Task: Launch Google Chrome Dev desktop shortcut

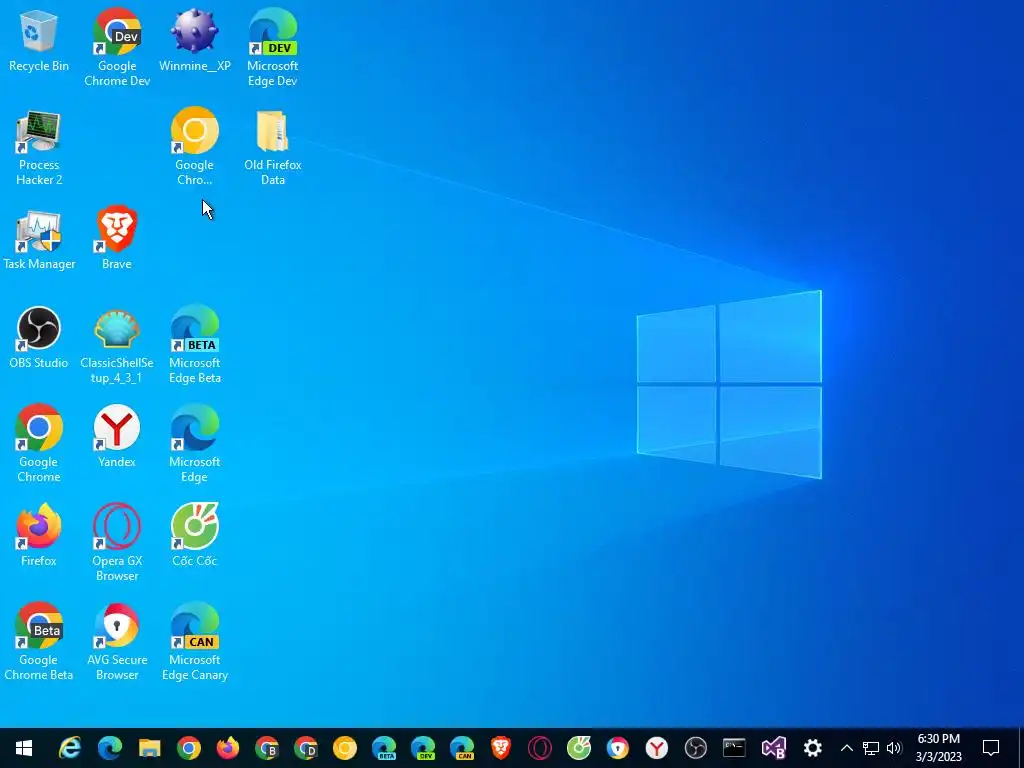Action: pos(117,47)
